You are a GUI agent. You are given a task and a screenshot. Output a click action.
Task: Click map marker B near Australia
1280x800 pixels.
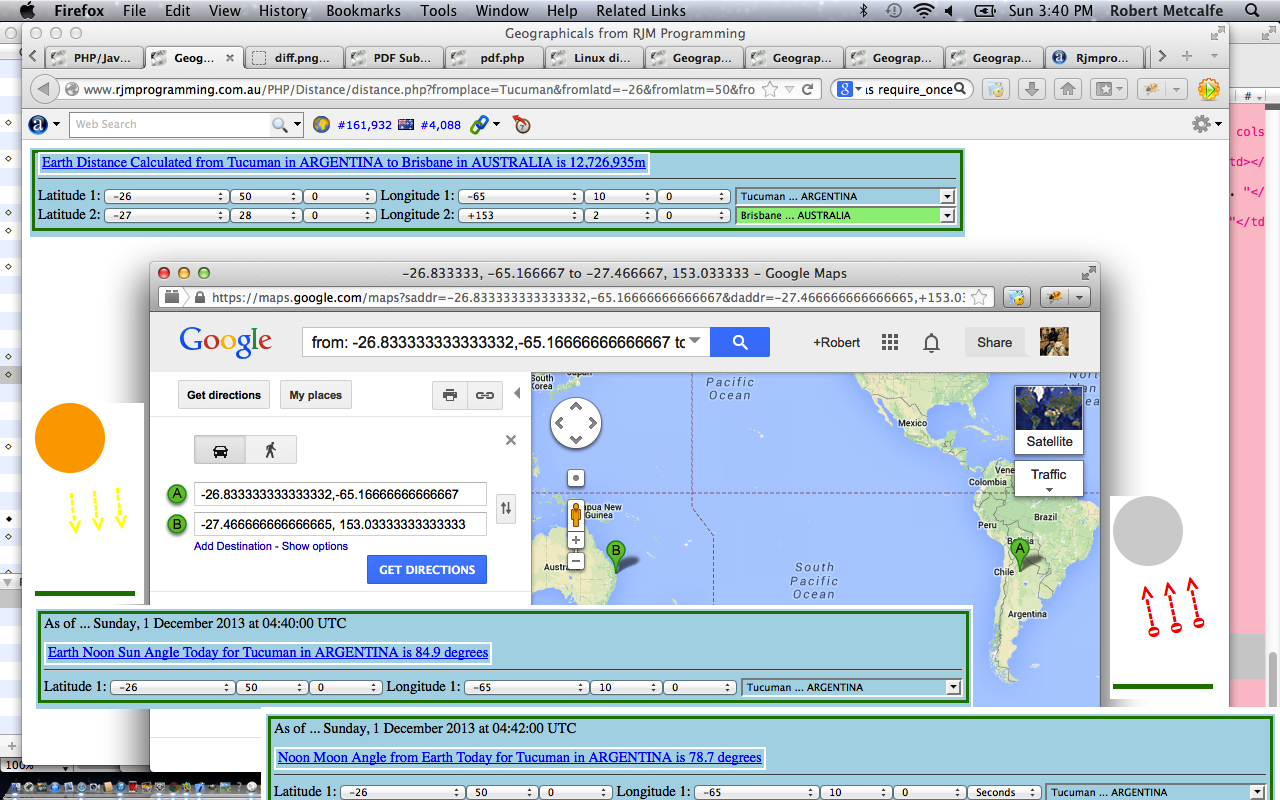616,555
